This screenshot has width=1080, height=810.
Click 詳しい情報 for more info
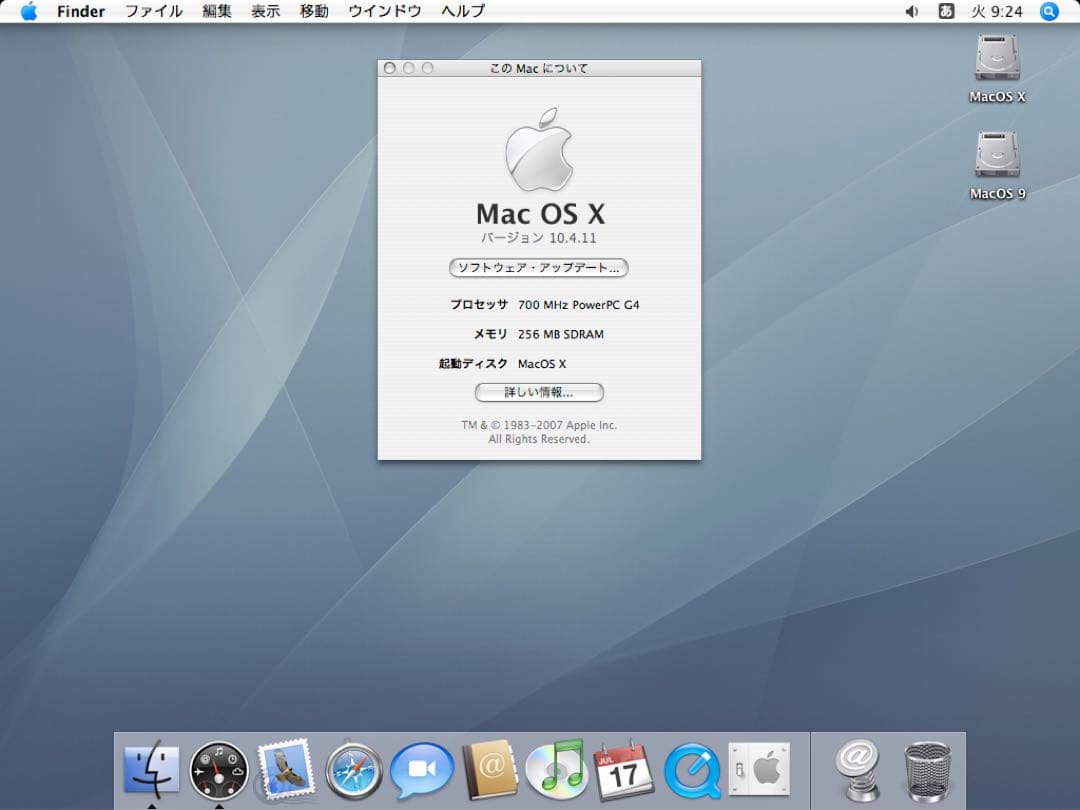(x=539, y=392)
